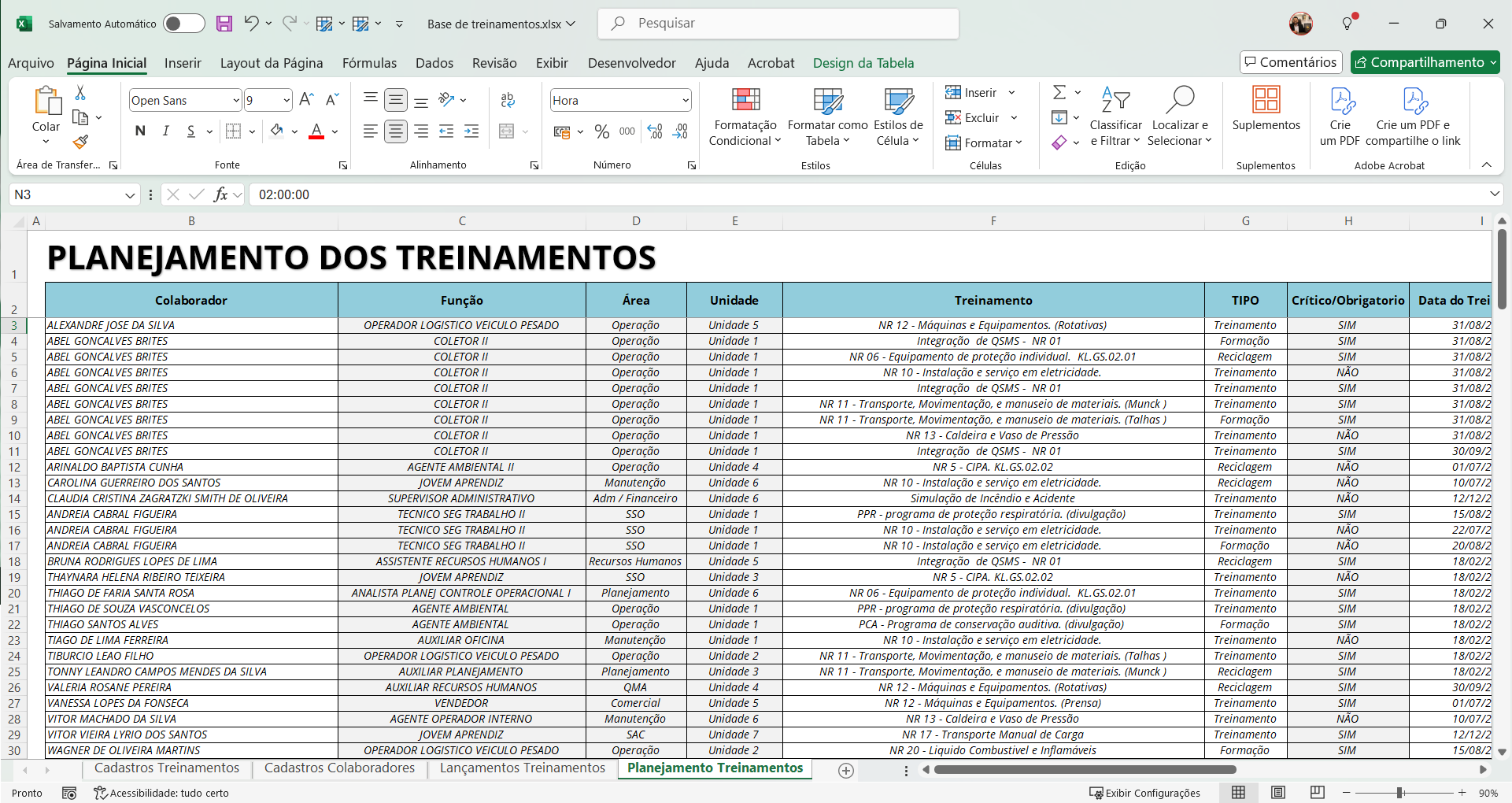Open Formatação Condicional menu
The image size is (1512, 803).
[x=745, y=118]
